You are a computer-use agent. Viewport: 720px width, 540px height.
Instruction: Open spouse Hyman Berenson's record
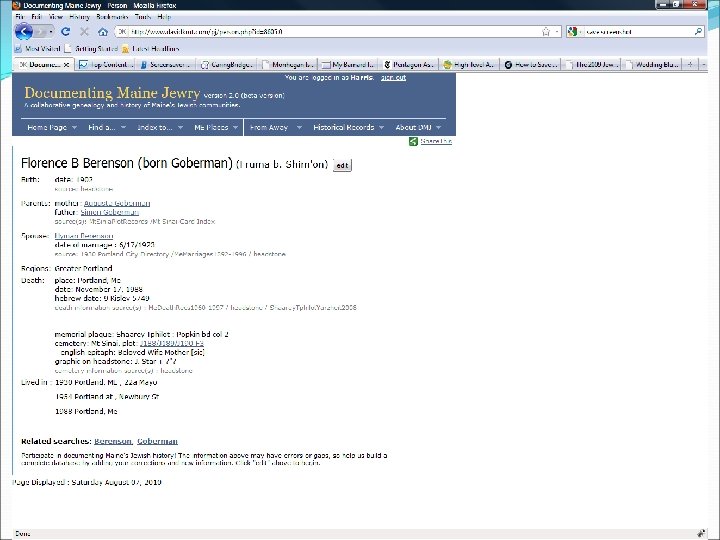(84, 236)
